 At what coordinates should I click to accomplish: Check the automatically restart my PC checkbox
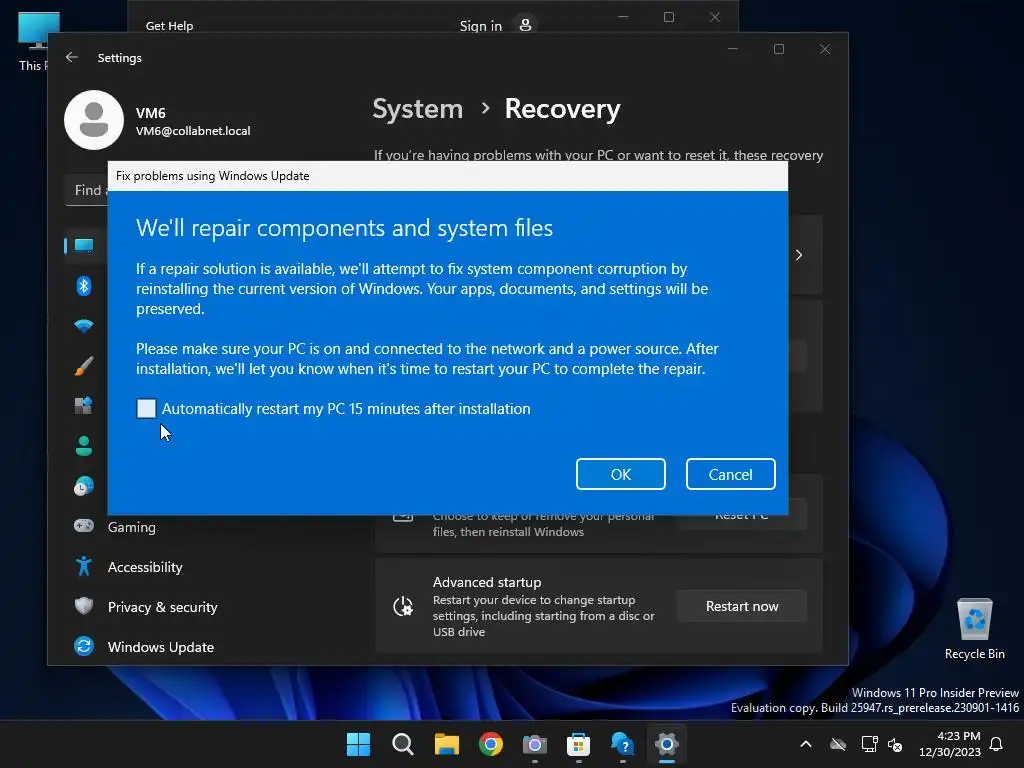coord(146,409)
